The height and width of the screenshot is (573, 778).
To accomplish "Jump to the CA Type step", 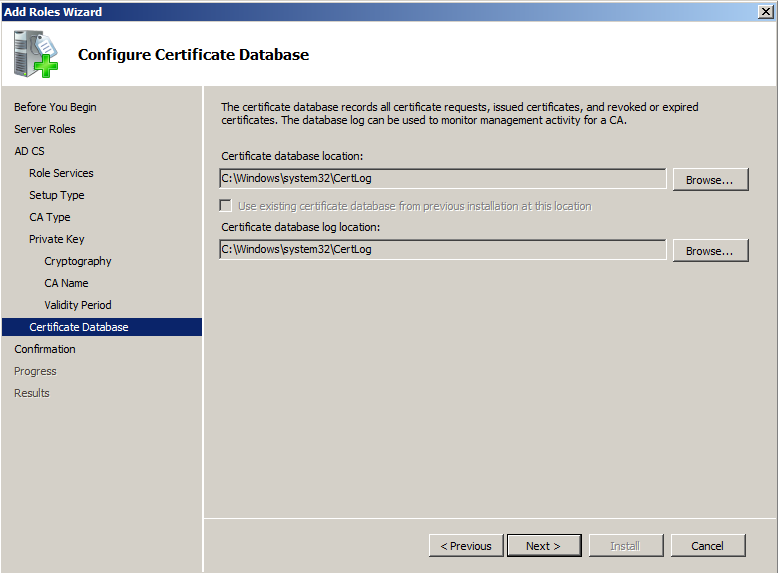I will (49, 217).
